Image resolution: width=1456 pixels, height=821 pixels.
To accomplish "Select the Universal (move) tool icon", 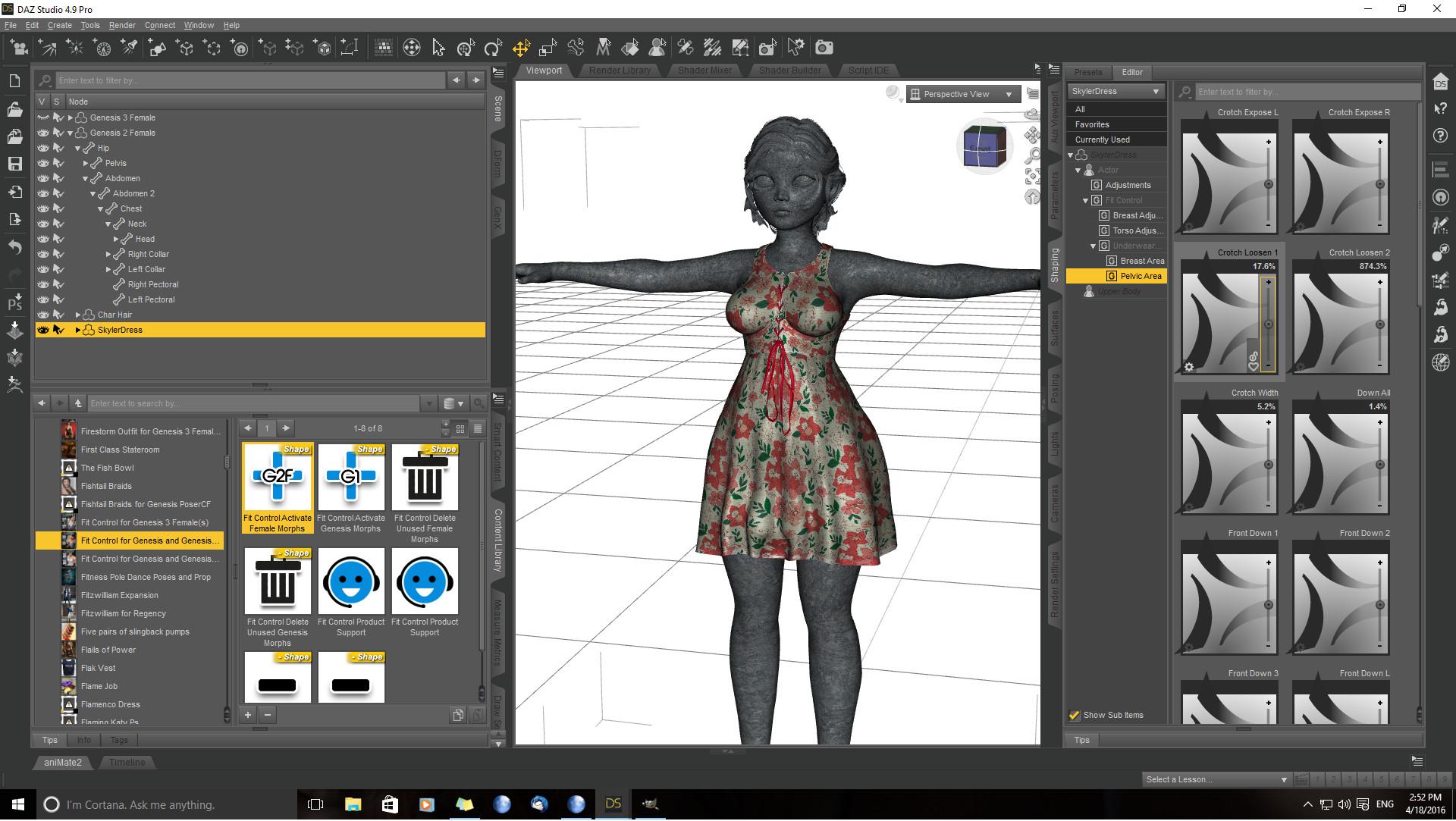I will (520, 48).
